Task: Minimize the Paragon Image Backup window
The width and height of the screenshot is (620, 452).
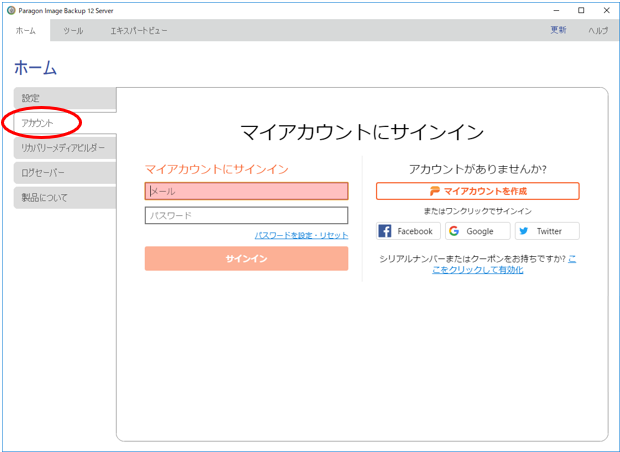Action: pos(556,11)
